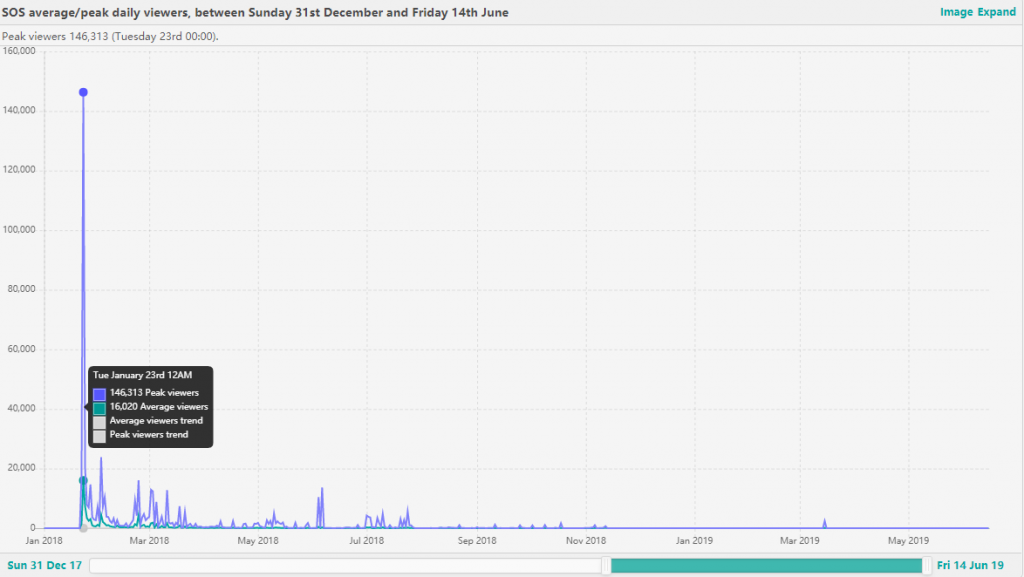The height and width of the screenshot is (577, 1024).
Task: Click the 'Jul 2018' axis label
Action: point(366,540)
